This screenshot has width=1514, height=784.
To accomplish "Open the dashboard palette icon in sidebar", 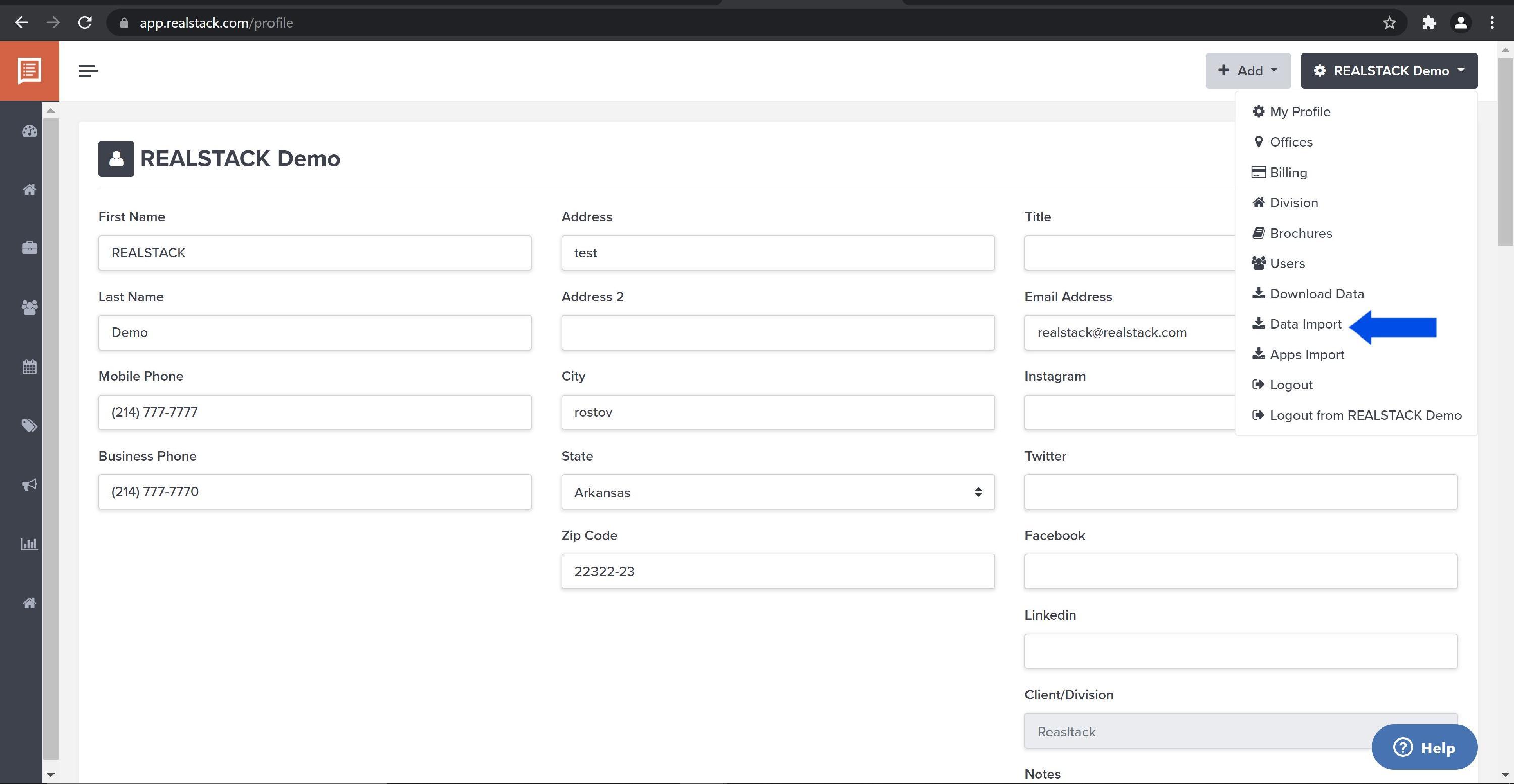I will pyautogui.click(x=29, y=131).
